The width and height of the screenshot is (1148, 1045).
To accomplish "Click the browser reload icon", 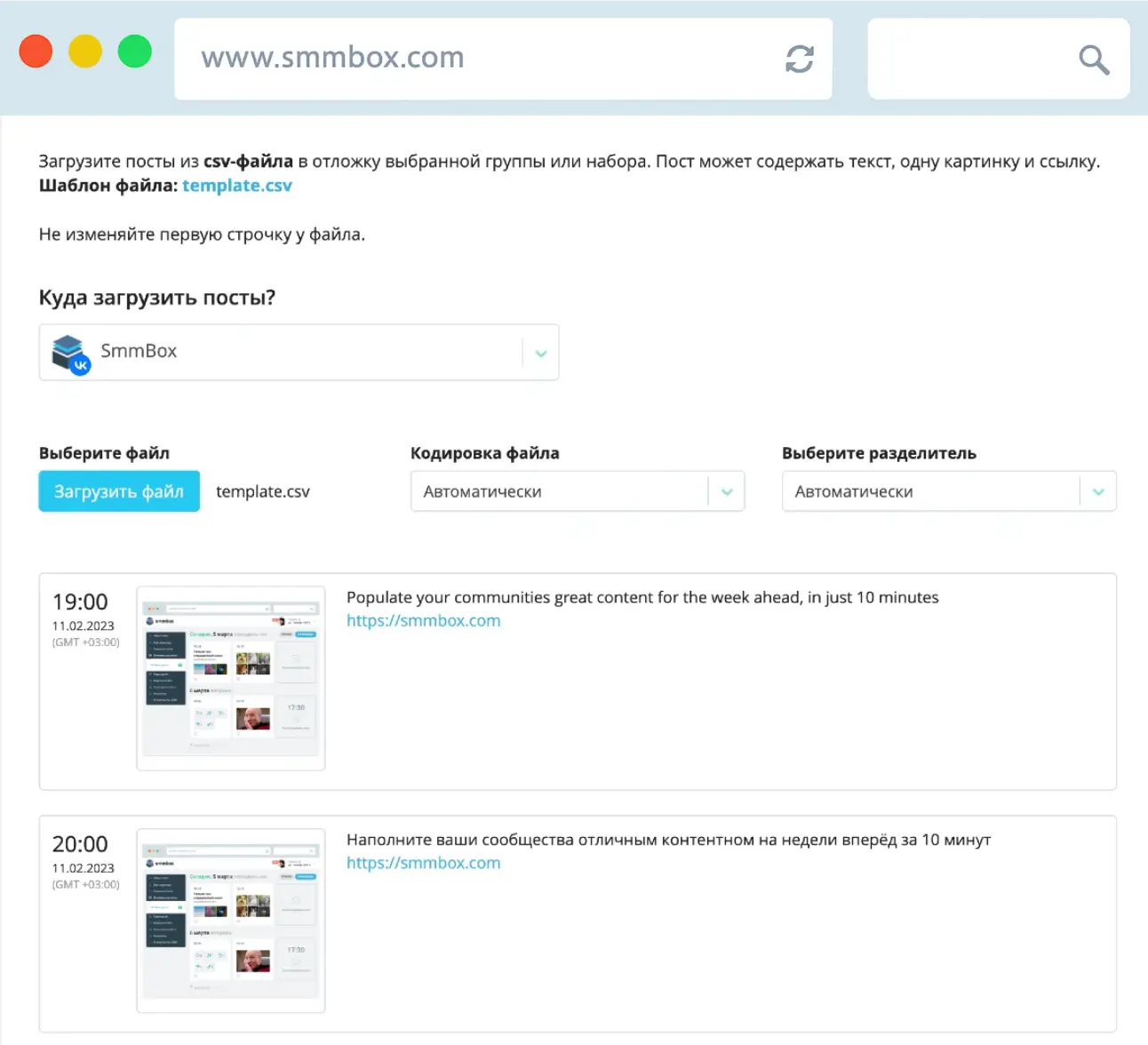I will tap(800, 59).
